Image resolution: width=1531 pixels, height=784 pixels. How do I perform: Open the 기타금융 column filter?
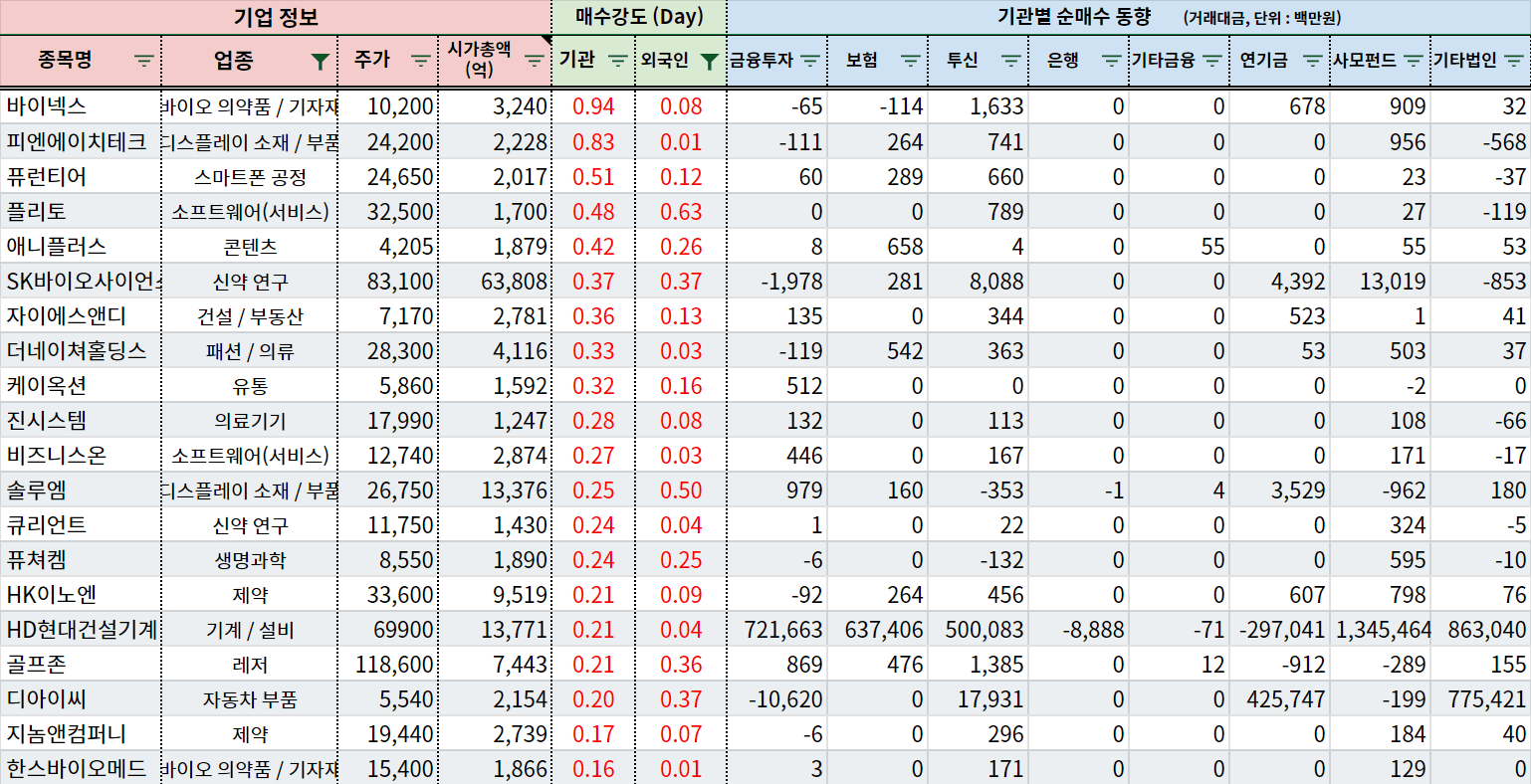point(1211,61)
